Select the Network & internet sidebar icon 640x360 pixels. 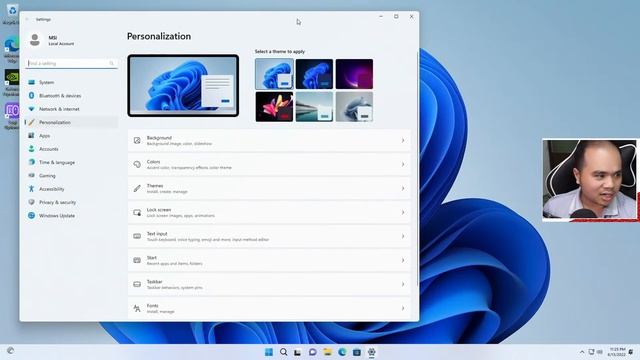[31, 109]
